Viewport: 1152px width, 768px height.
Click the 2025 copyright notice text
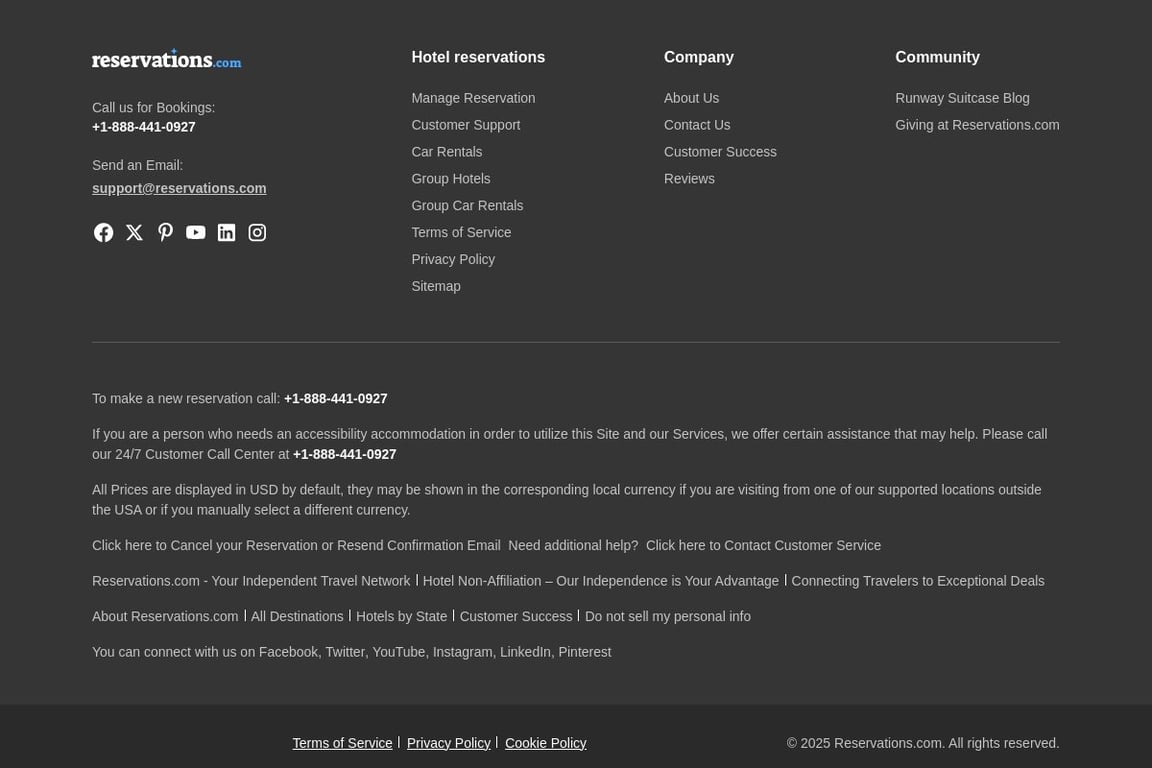[x=923, y=743]
